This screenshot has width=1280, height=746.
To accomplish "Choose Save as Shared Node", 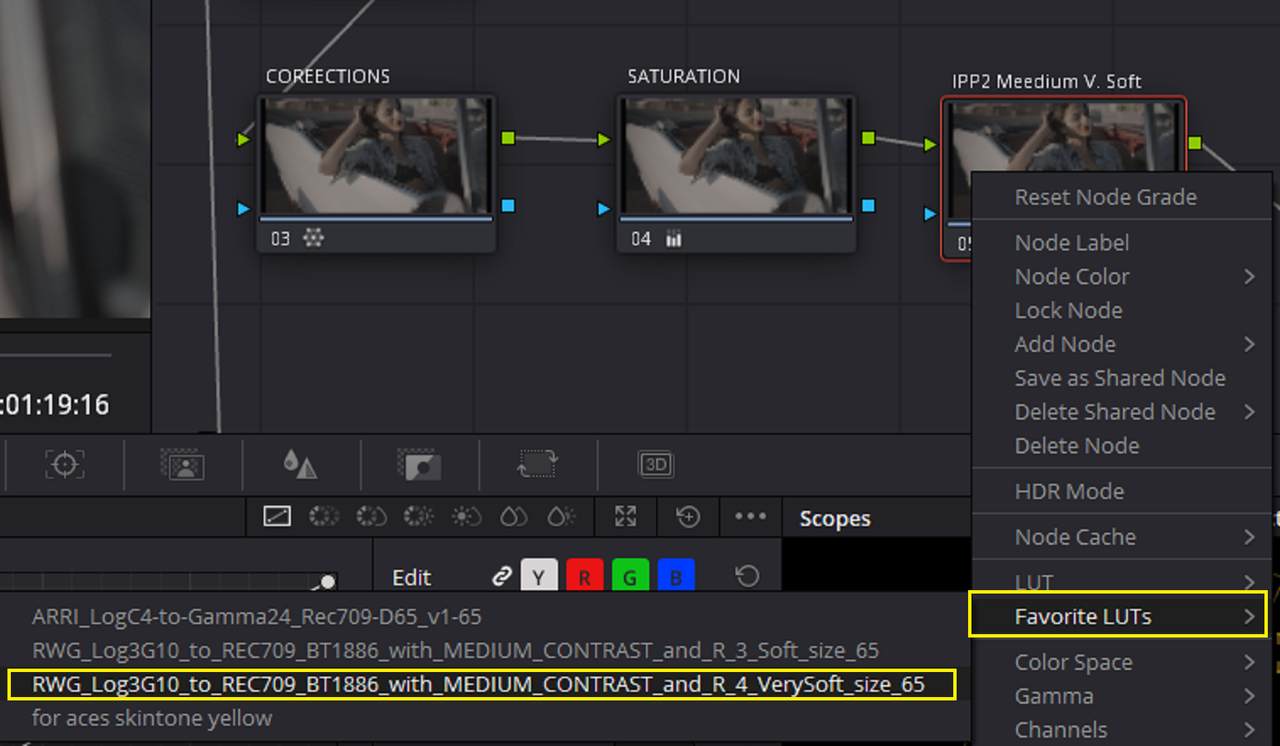I will pos(1122,378).
